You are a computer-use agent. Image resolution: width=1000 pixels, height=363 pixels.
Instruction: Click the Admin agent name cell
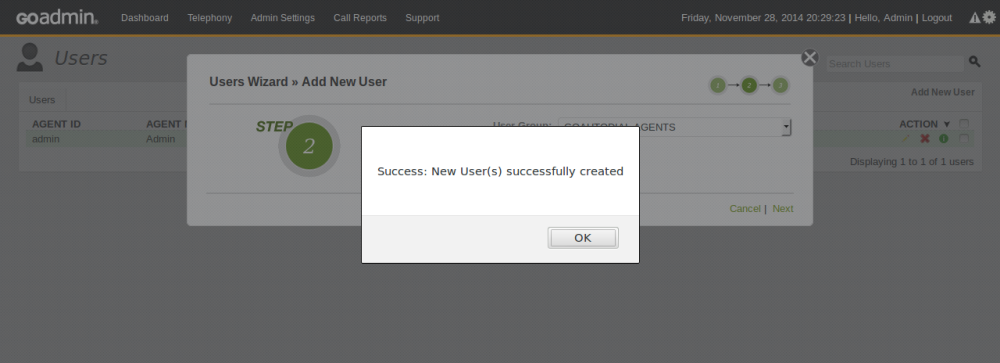pos(161,138)
